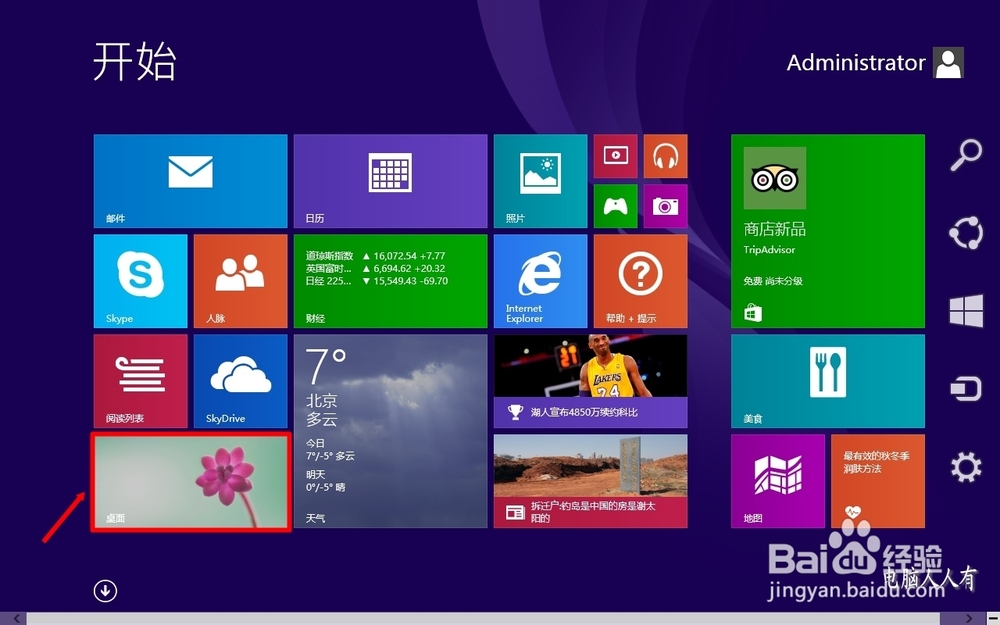Expand the Apps view with the down arrow

tap(104, 591)
